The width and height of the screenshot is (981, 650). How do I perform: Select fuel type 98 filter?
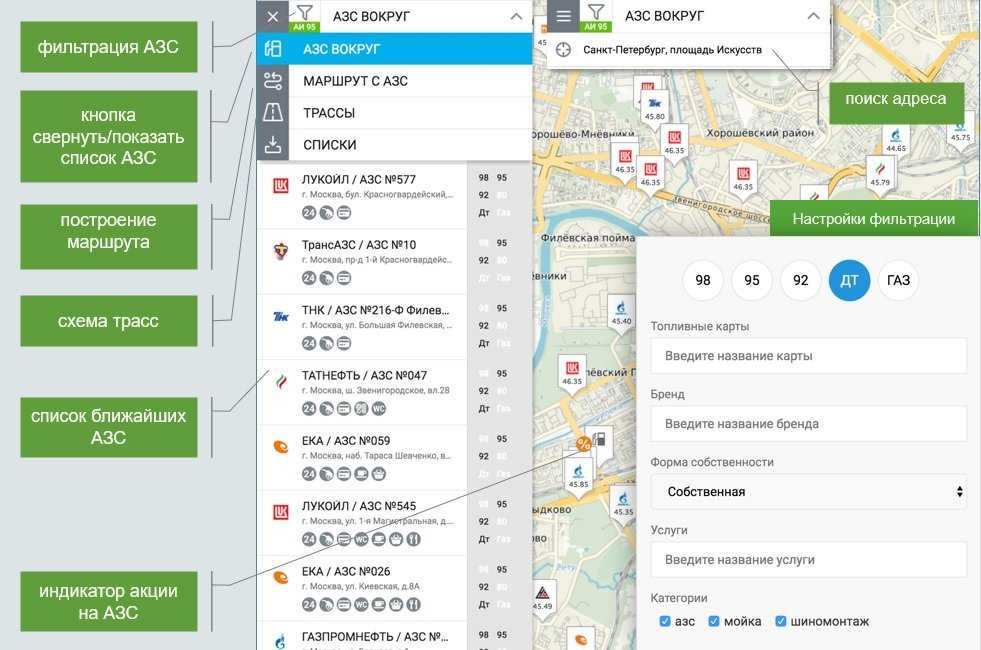click(703, 280)
